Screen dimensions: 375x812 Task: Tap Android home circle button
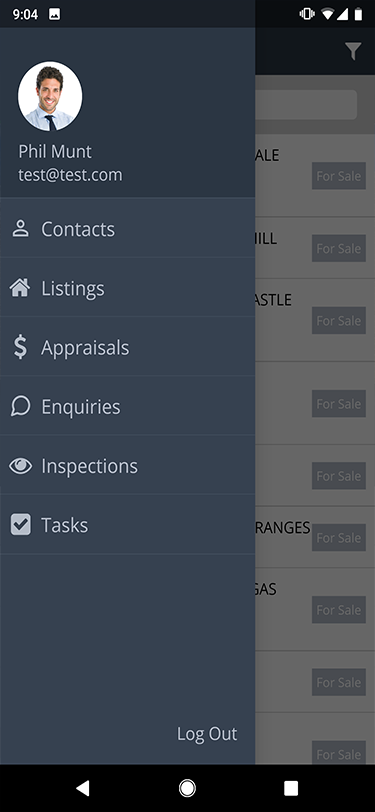pyautogui.click(x=187, y=788)
